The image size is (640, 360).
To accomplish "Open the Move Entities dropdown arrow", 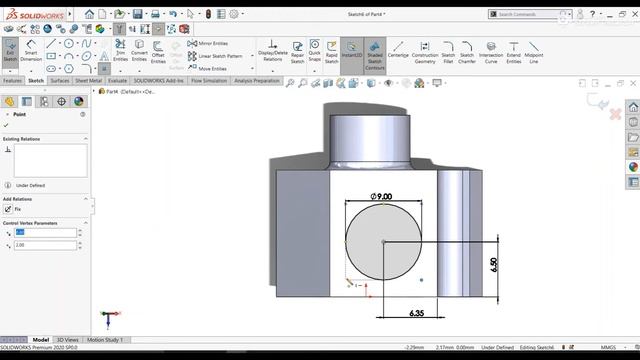I will click(x=252, y=69).
